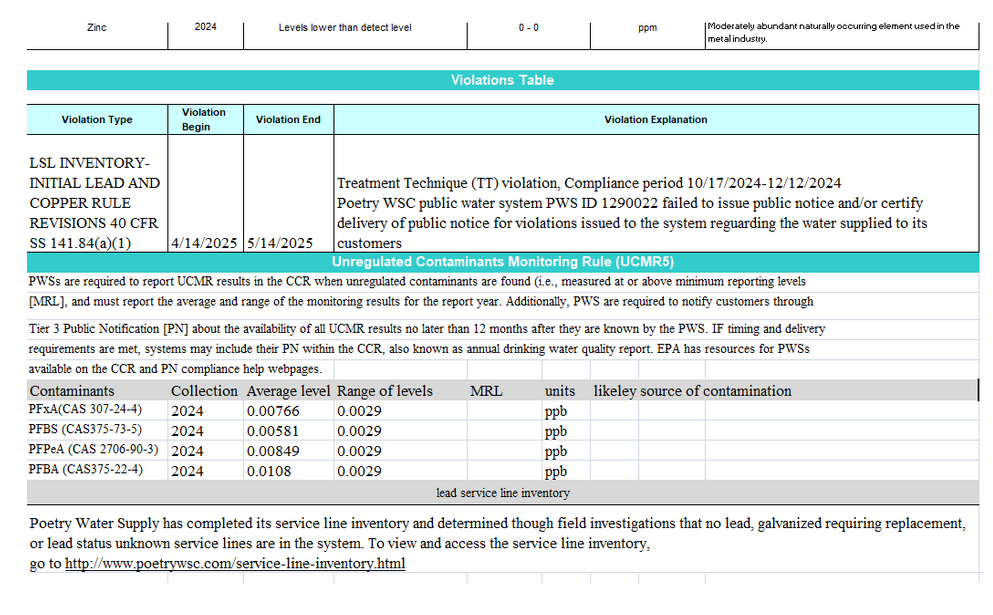The height and width of the screenshot is (615, 993).
Task: Click the Zinc contaminant cell
Action: 97,28
